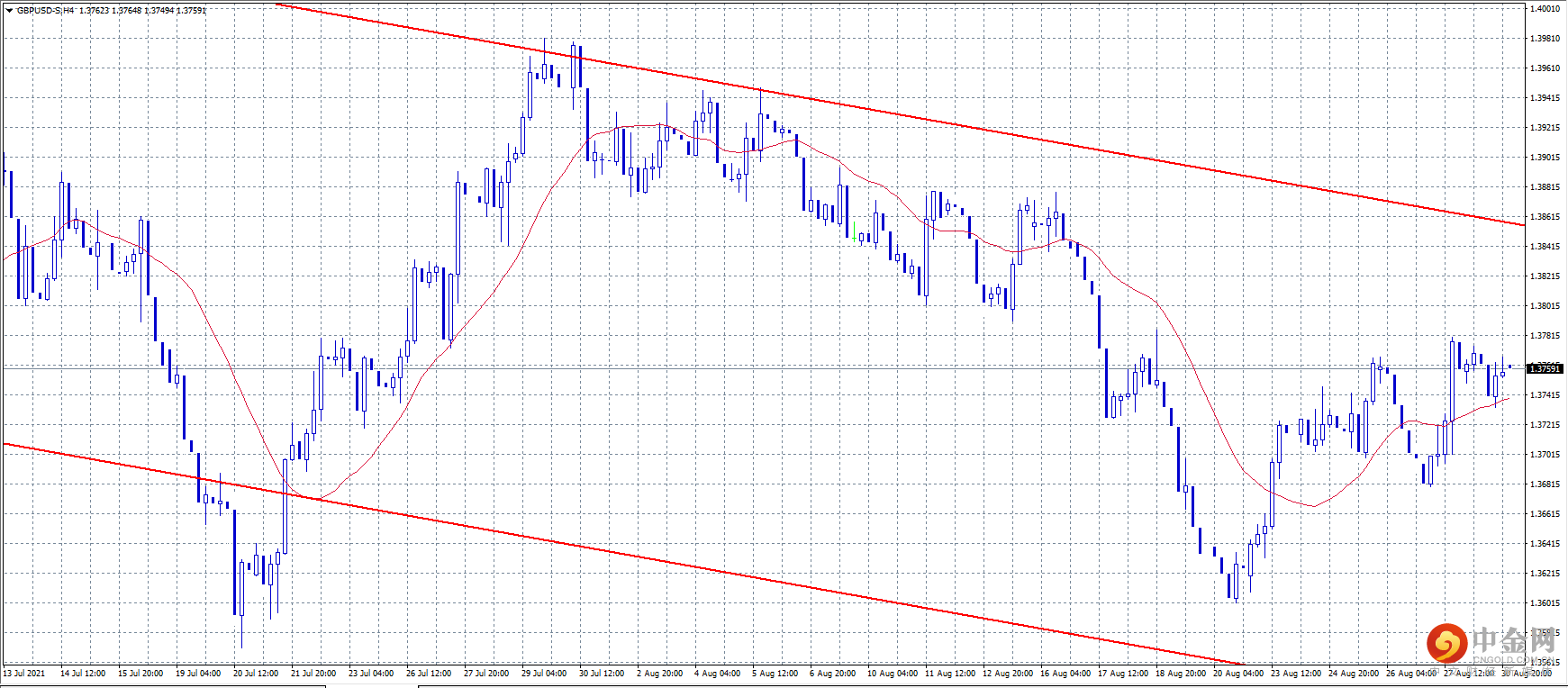Select the 16 Aug 04:00 time label

click(x=1065, y=673)
